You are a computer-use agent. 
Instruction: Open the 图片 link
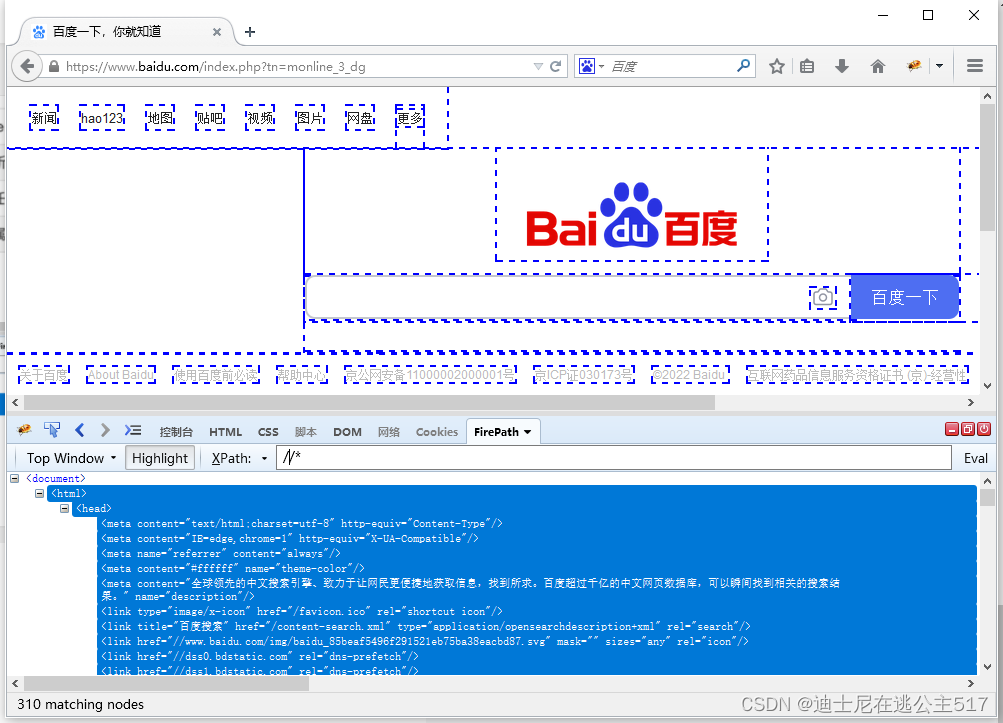pyautogui.click(x=310, y=118)
